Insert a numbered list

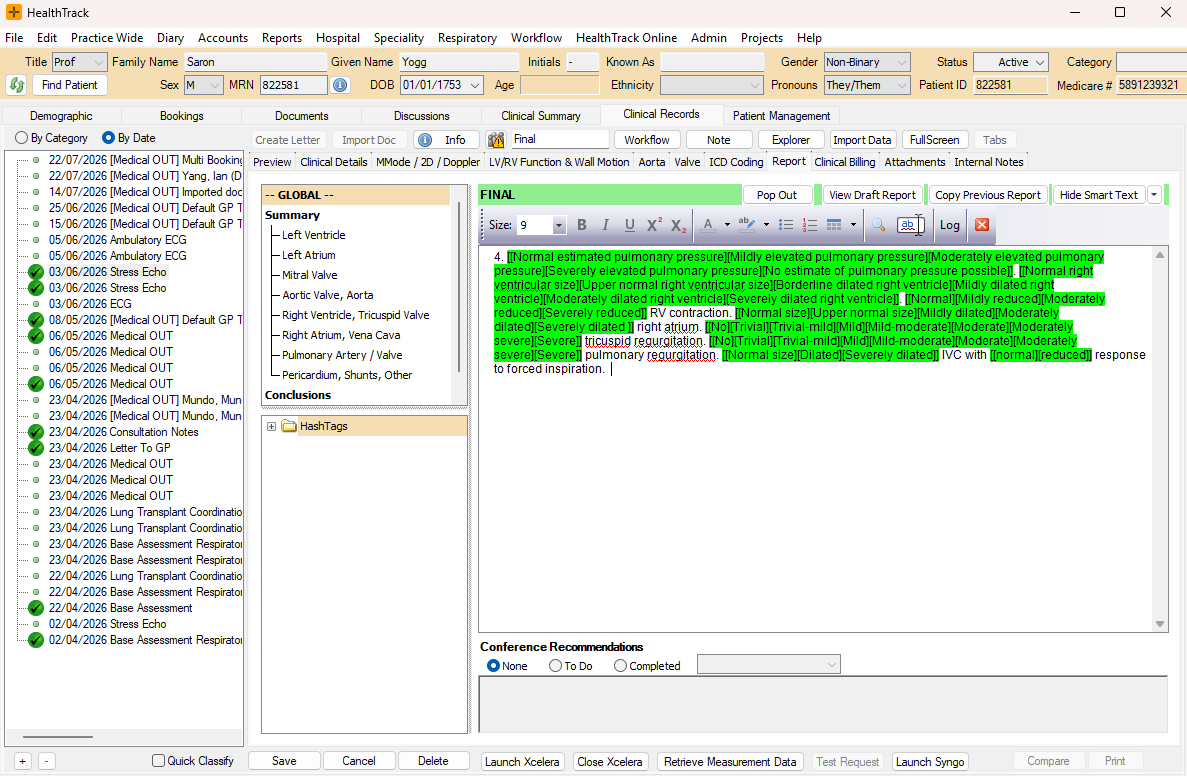pyautogui.click(x=809, y=225)
